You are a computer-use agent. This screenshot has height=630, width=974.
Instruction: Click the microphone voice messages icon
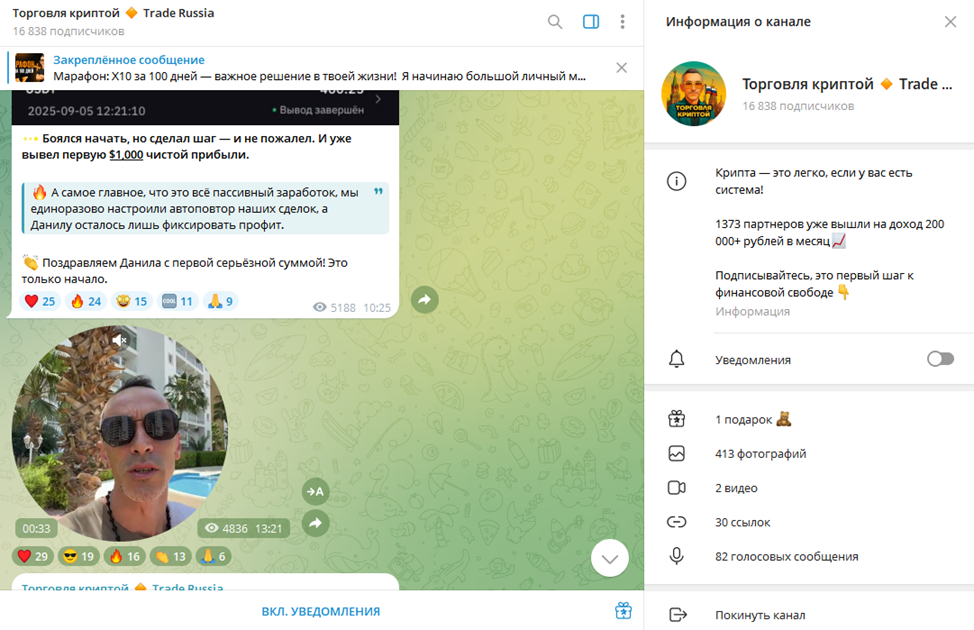click(x=676, y=556)
